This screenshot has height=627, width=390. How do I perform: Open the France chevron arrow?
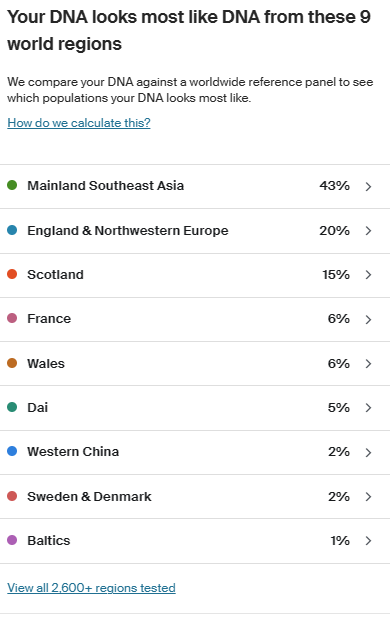tap(368, 319)
